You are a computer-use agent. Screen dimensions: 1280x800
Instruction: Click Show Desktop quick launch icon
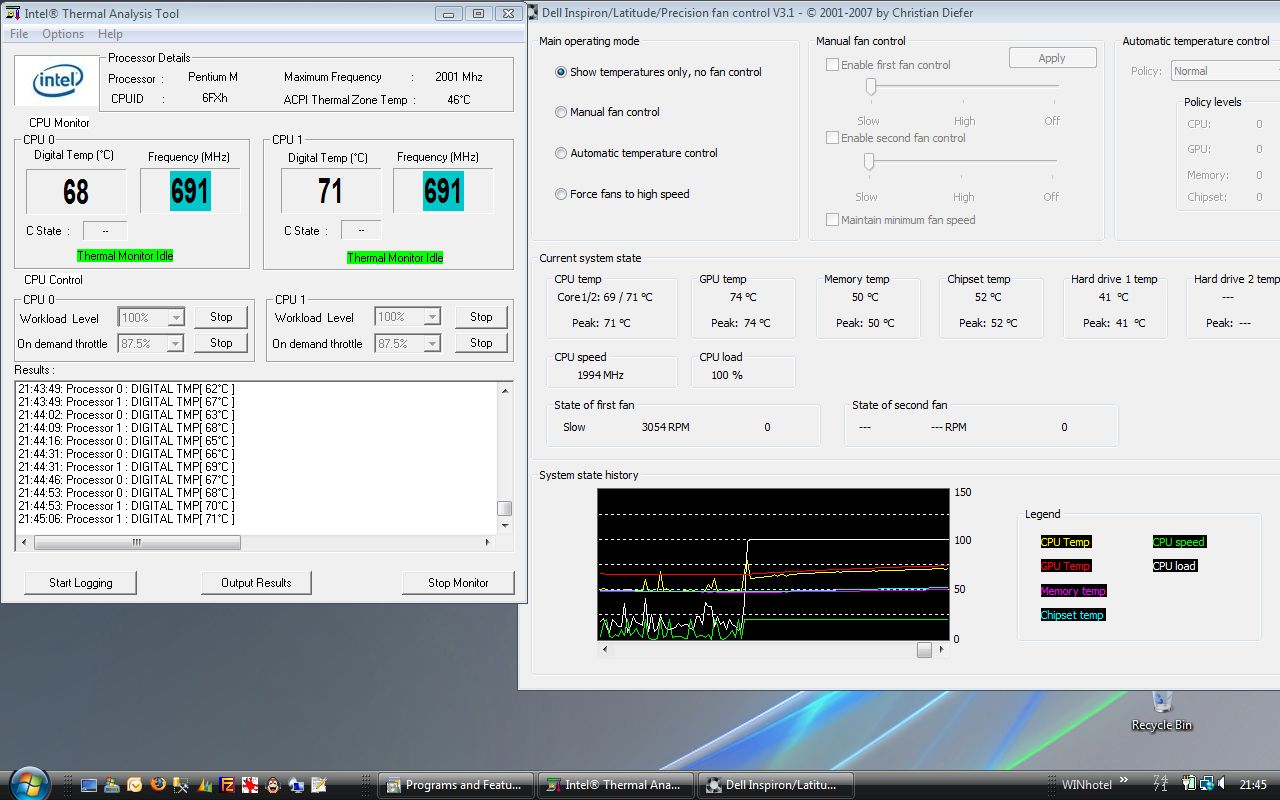tap(89, 785)
